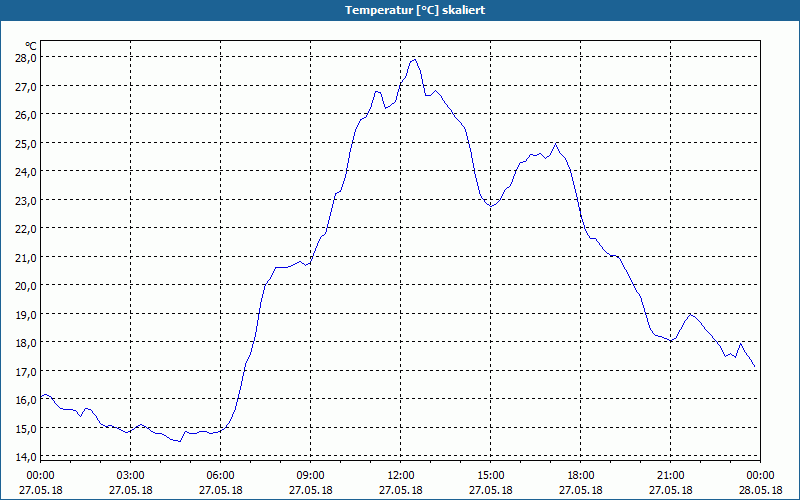
Task: Click the 09:00 time axis label
Action: pyautogui.click(x=310, y=476)
